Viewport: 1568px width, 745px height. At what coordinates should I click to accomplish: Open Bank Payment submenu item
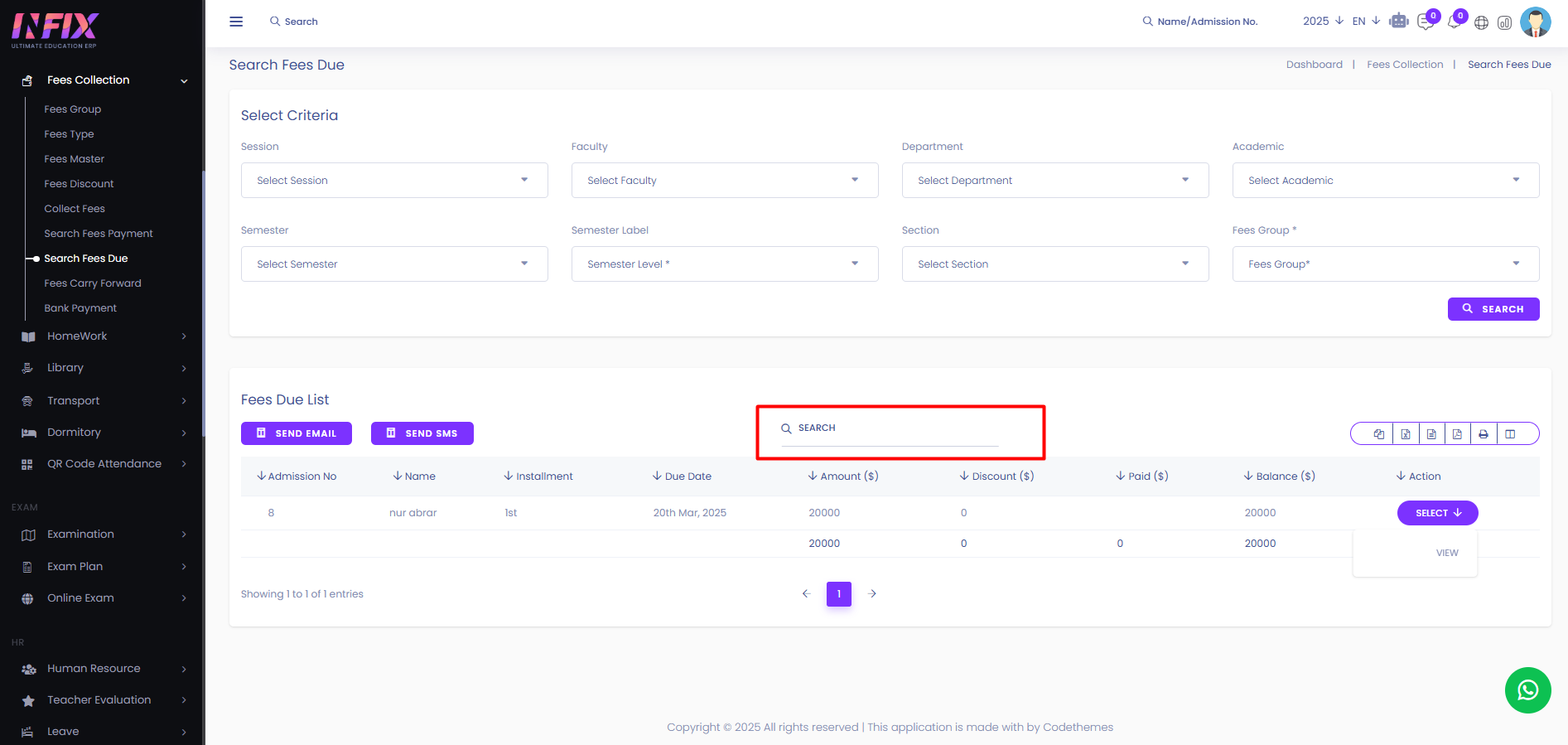(x=80, y=308)
